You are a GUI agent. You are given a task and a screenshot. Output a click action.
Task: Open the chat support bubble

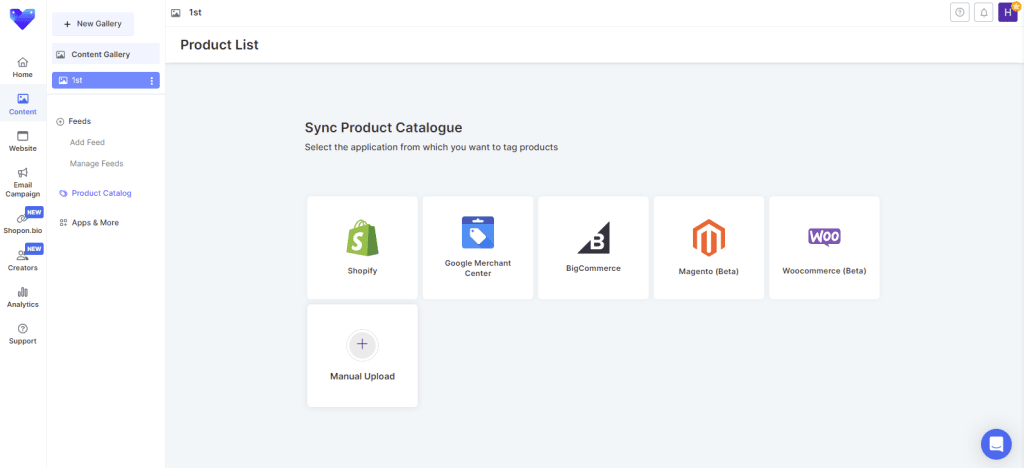point(996,443)
